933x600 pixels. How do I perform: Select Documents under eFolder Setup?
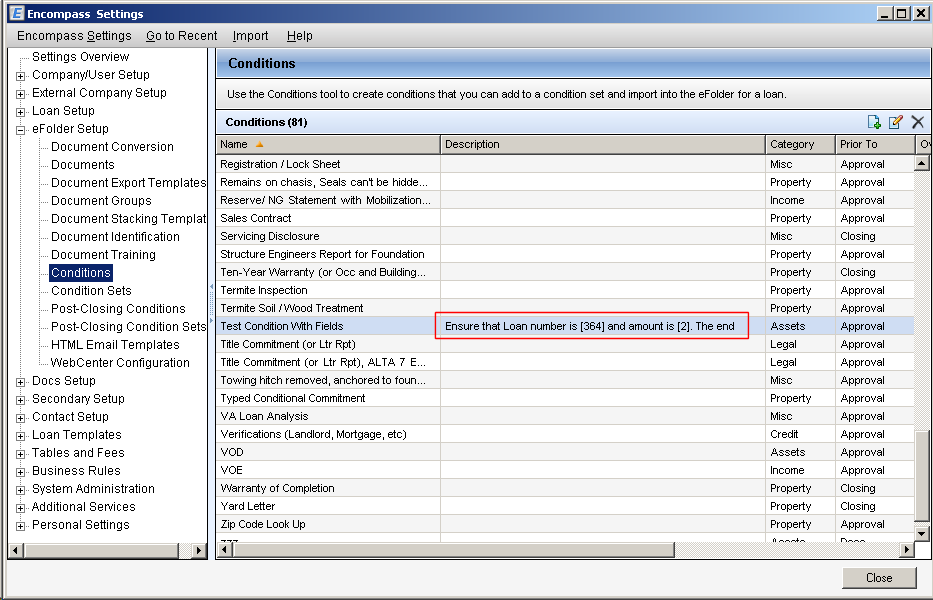click(83, 165)
